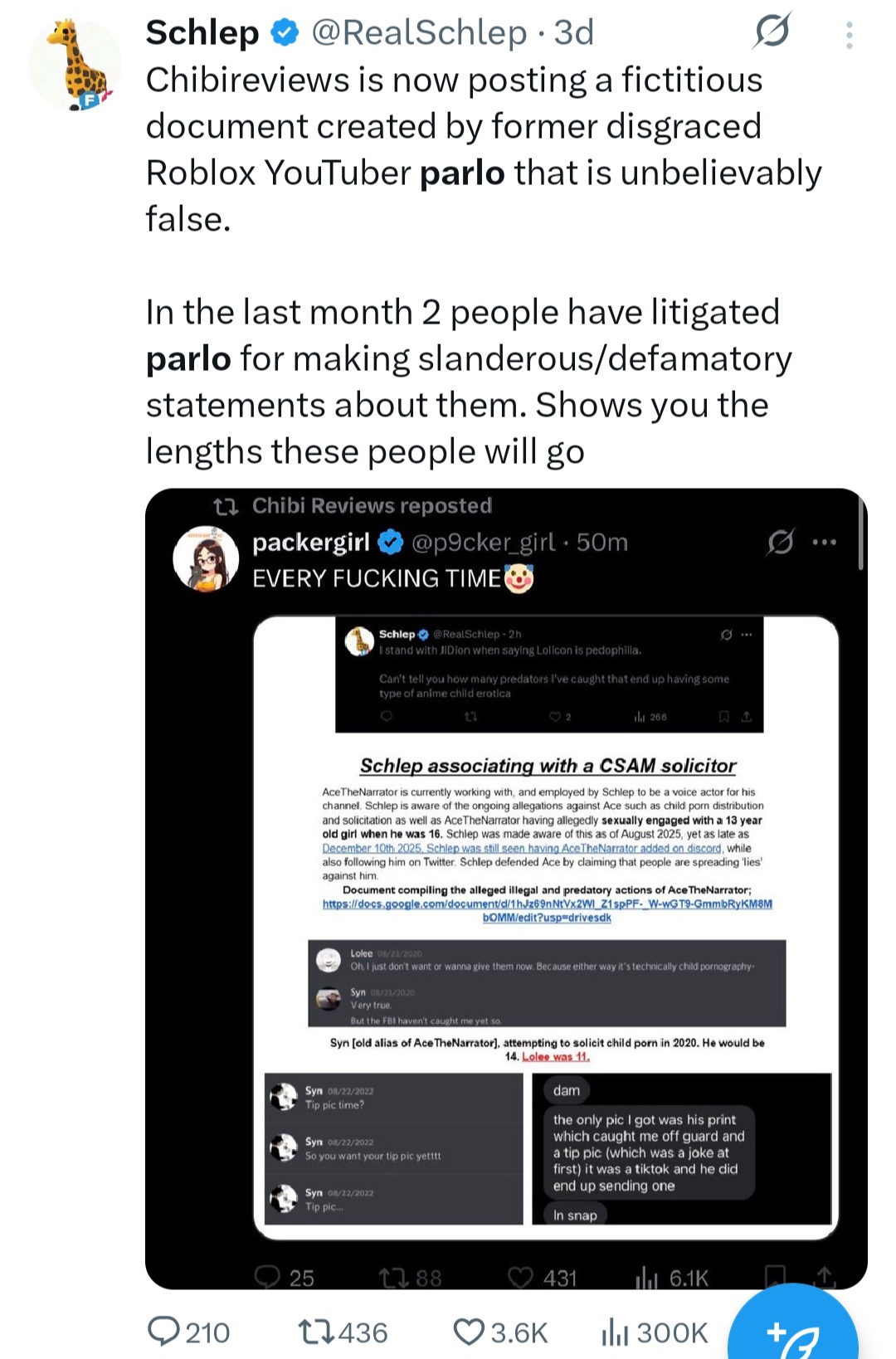This screenshot has width=896, height=1359.
Task: Tap the packergirl avatar inside the screenshot
Action: [x=206, y=558]
